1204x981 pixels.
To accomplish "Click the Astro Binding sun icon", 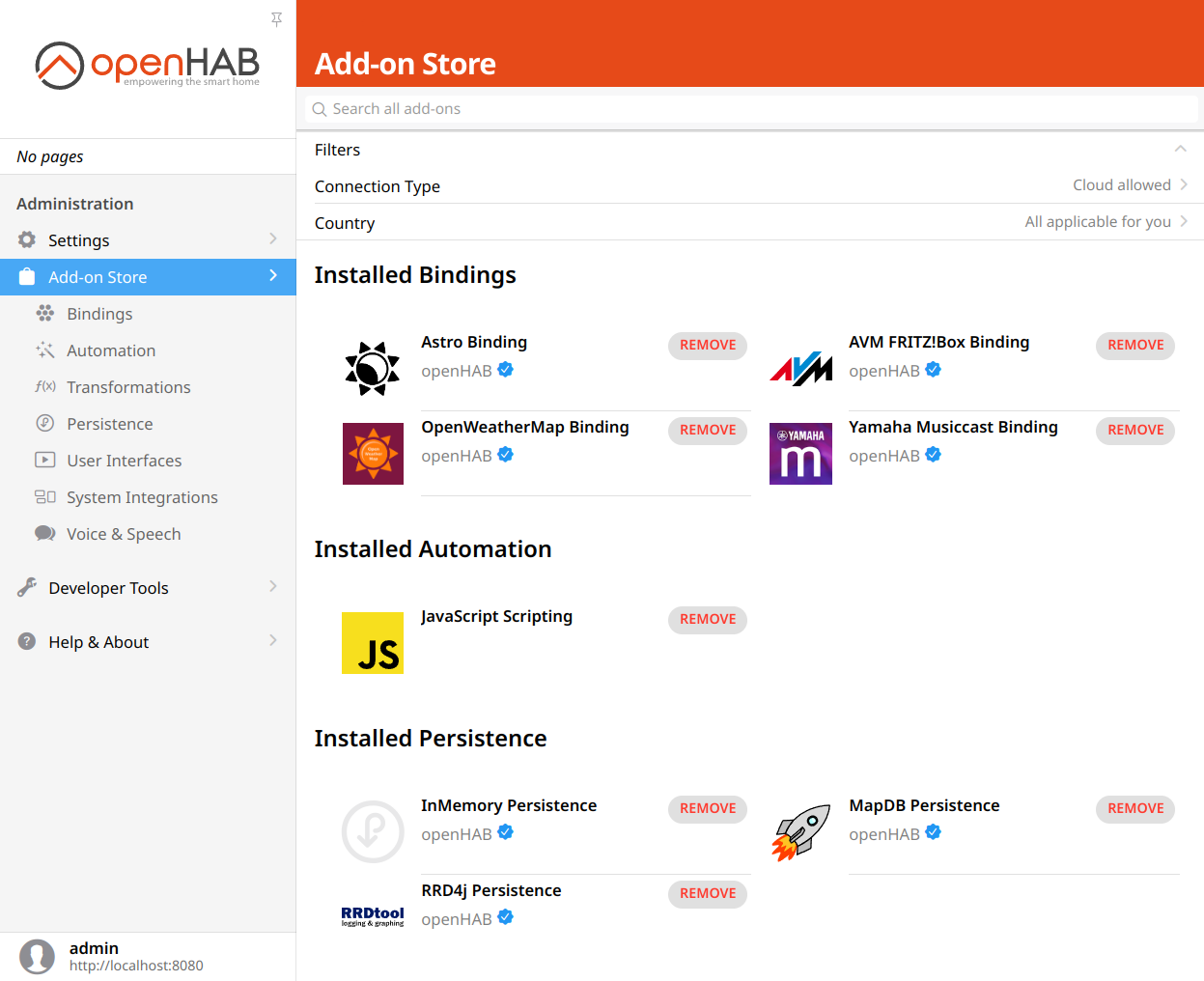I will (373, 369).
